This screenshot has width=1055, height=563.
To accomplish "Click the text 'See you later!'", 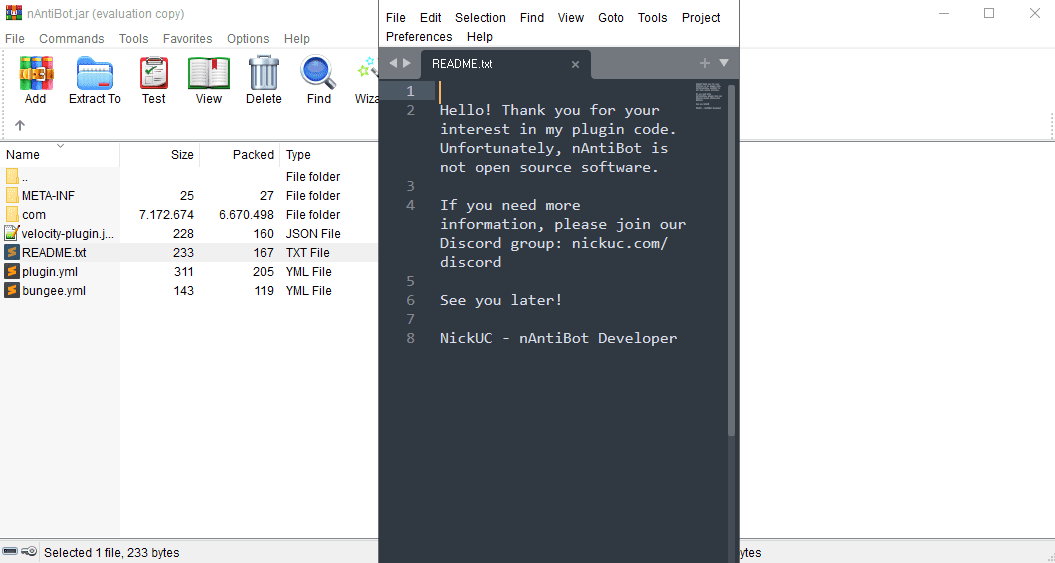I will click(501, 300).
